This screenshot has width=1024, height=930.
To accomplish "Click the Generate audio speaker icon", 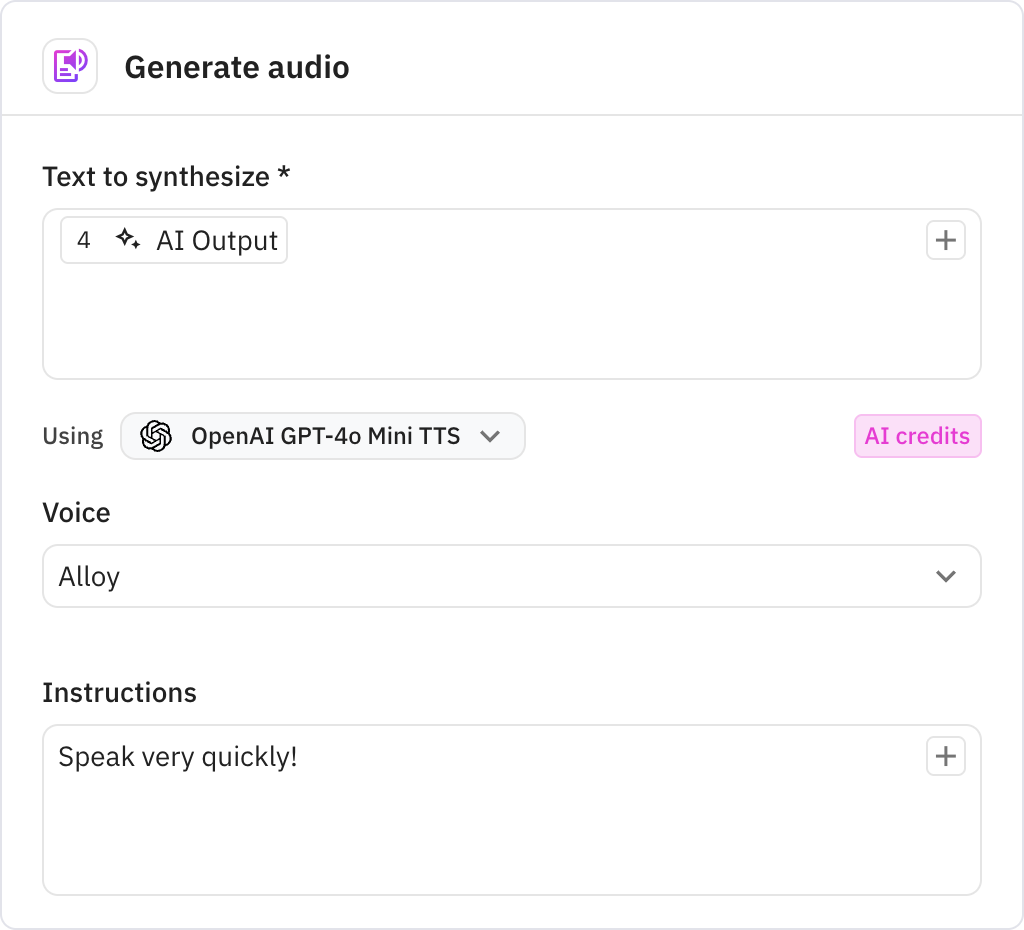I will 70,66.
